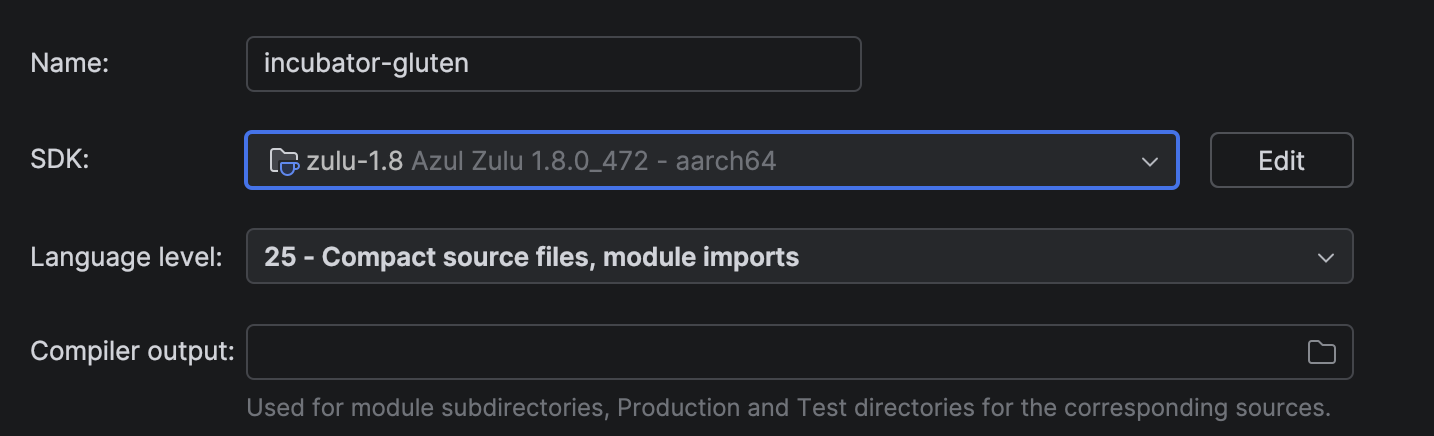This screenshot has width=1434, height=436.
Task: Focus the Name field containing incubator-gluten
Action: tap(553, 64)
